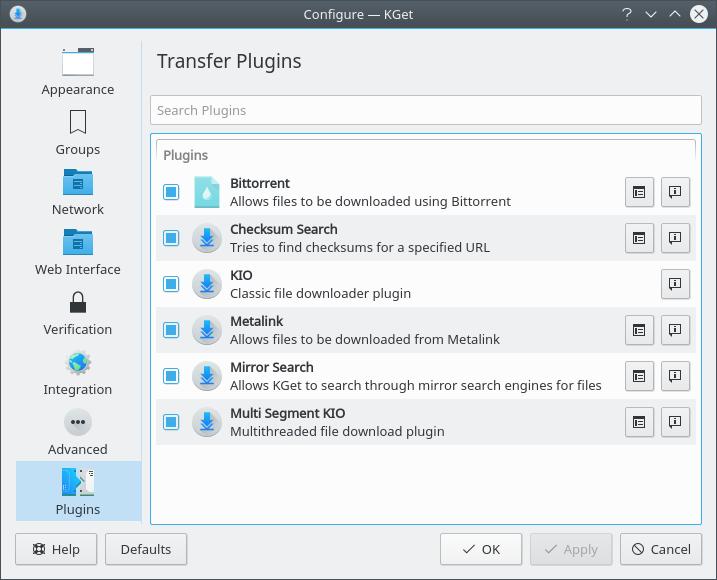Select 'Classic file downloader plugin' description
Screen dimensions: 717x580
click(x=321, y=293)
